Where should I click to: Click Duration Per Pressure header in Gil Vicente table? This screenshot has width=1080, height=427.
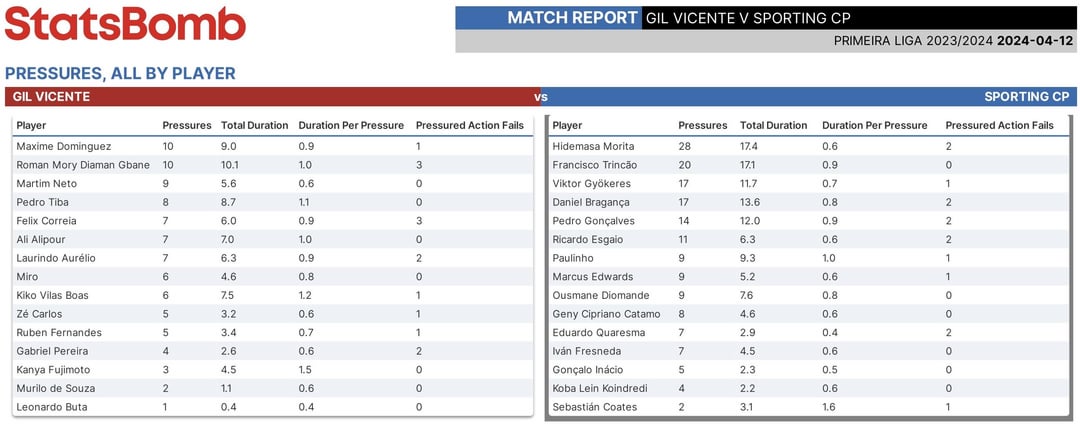tap(351, 126)
